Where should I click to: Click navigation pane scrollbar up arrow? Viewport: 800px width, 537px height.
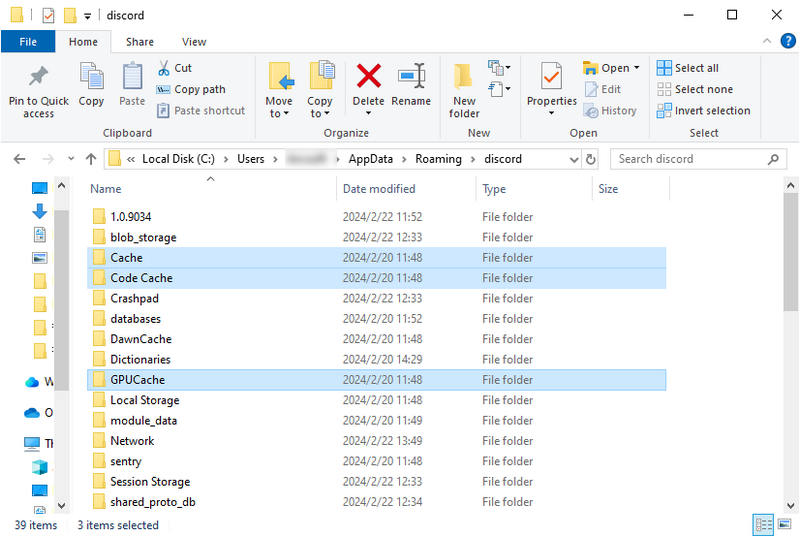point(61,186)
